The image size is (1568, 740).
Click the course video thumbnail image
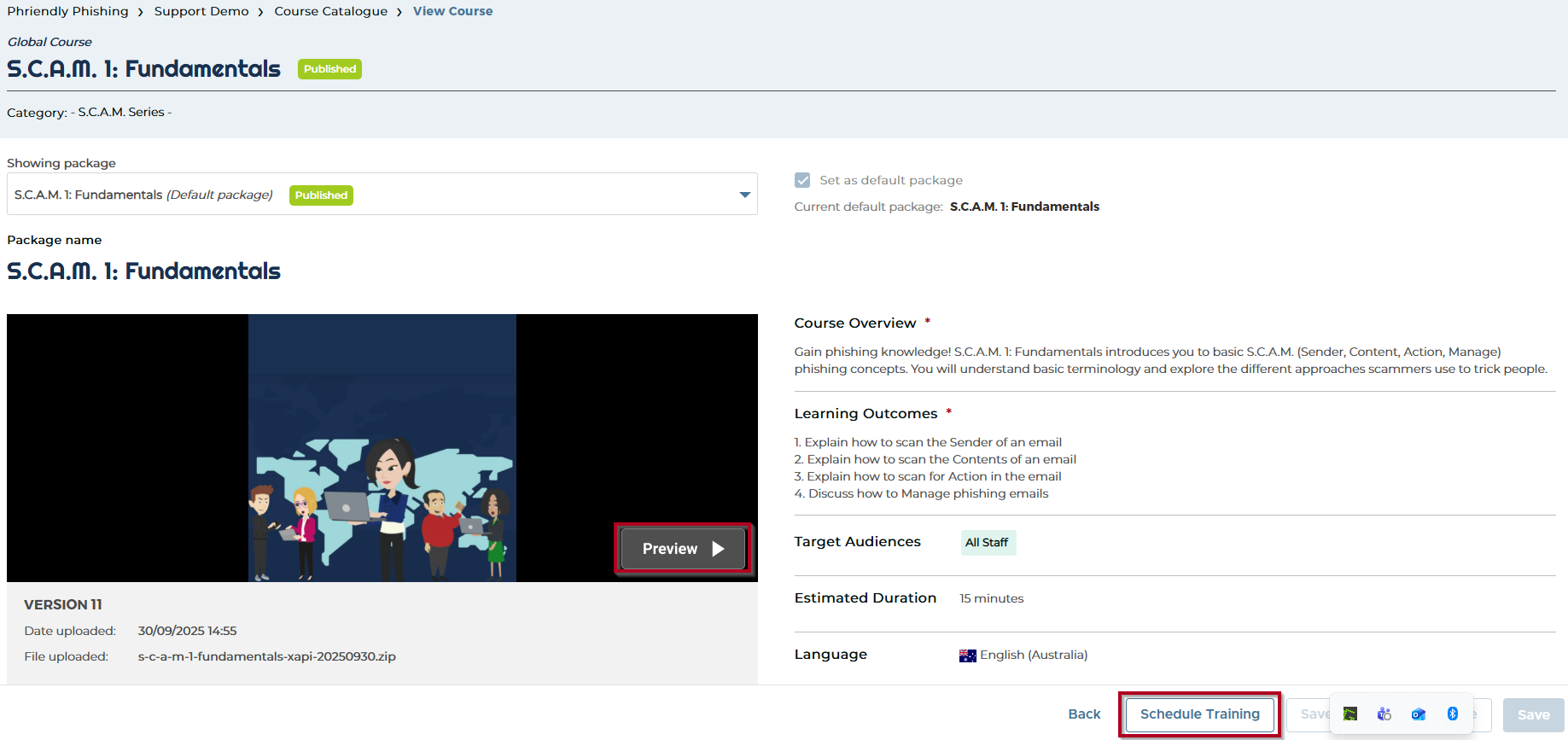tap(382, 447)
